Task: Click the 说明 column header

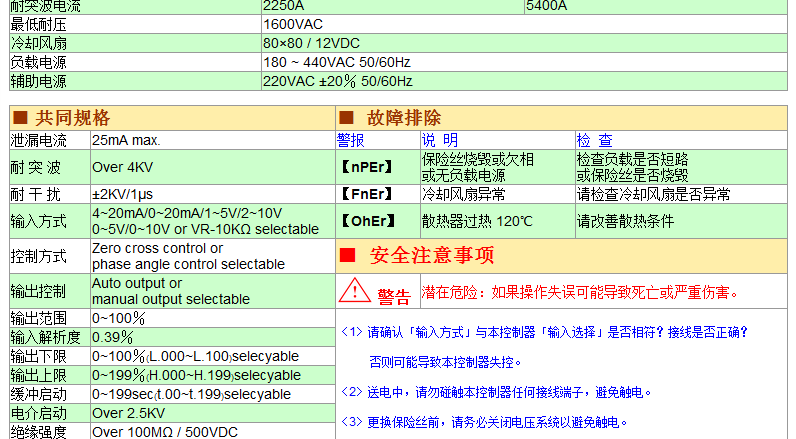Action: tap(440, 141)
